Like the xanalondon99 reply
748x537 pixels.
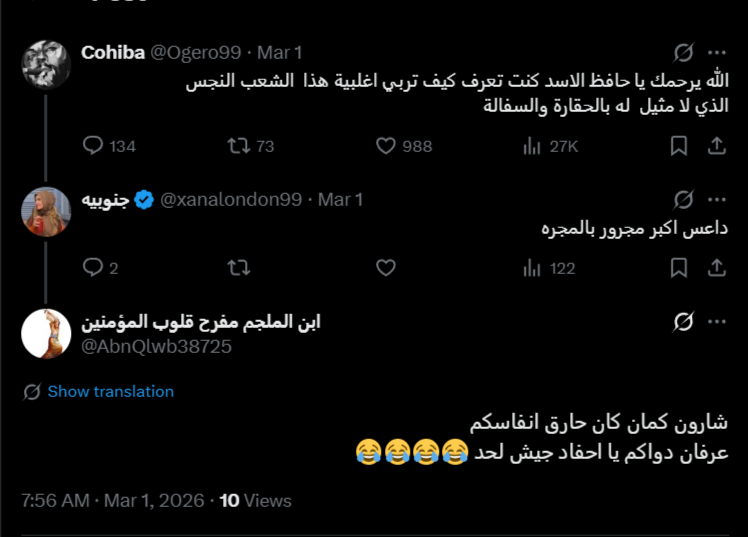coord(386,268)
